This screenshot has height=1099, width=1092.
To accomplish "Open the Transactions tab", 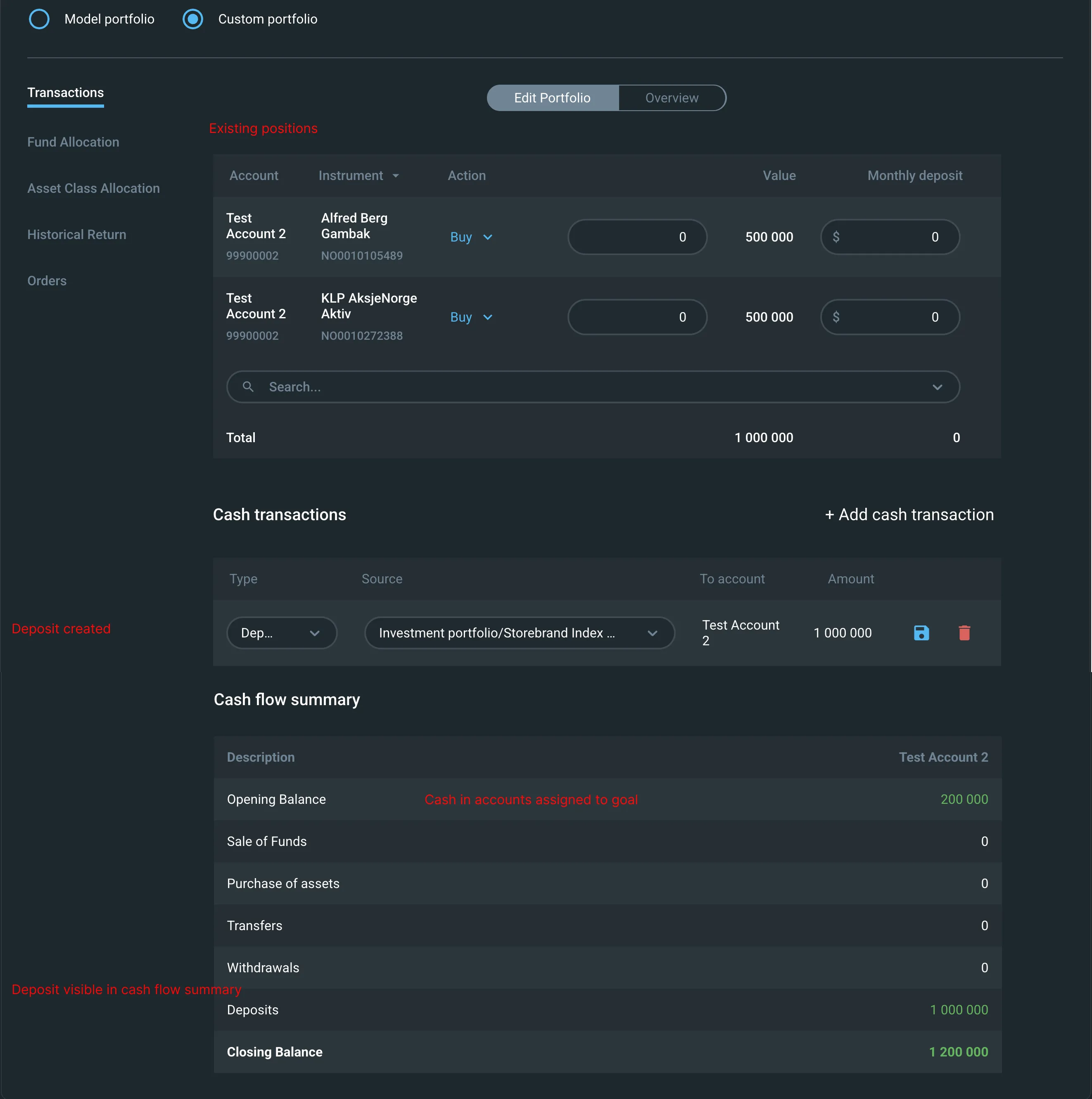I will click(x=65, y=93).
